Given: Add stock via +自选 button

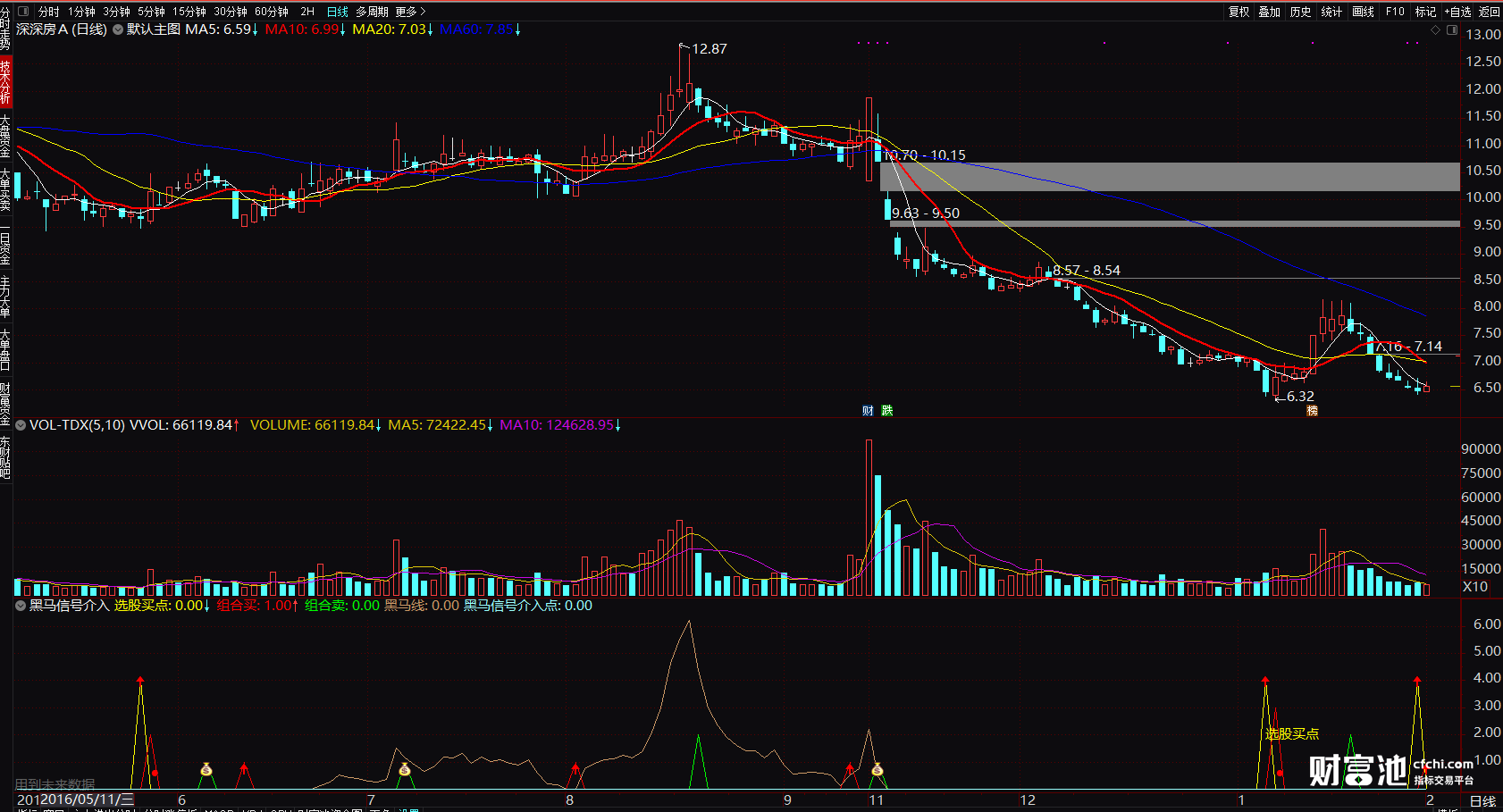Looking at the screenshot, I should click(x=1457, y=12).
